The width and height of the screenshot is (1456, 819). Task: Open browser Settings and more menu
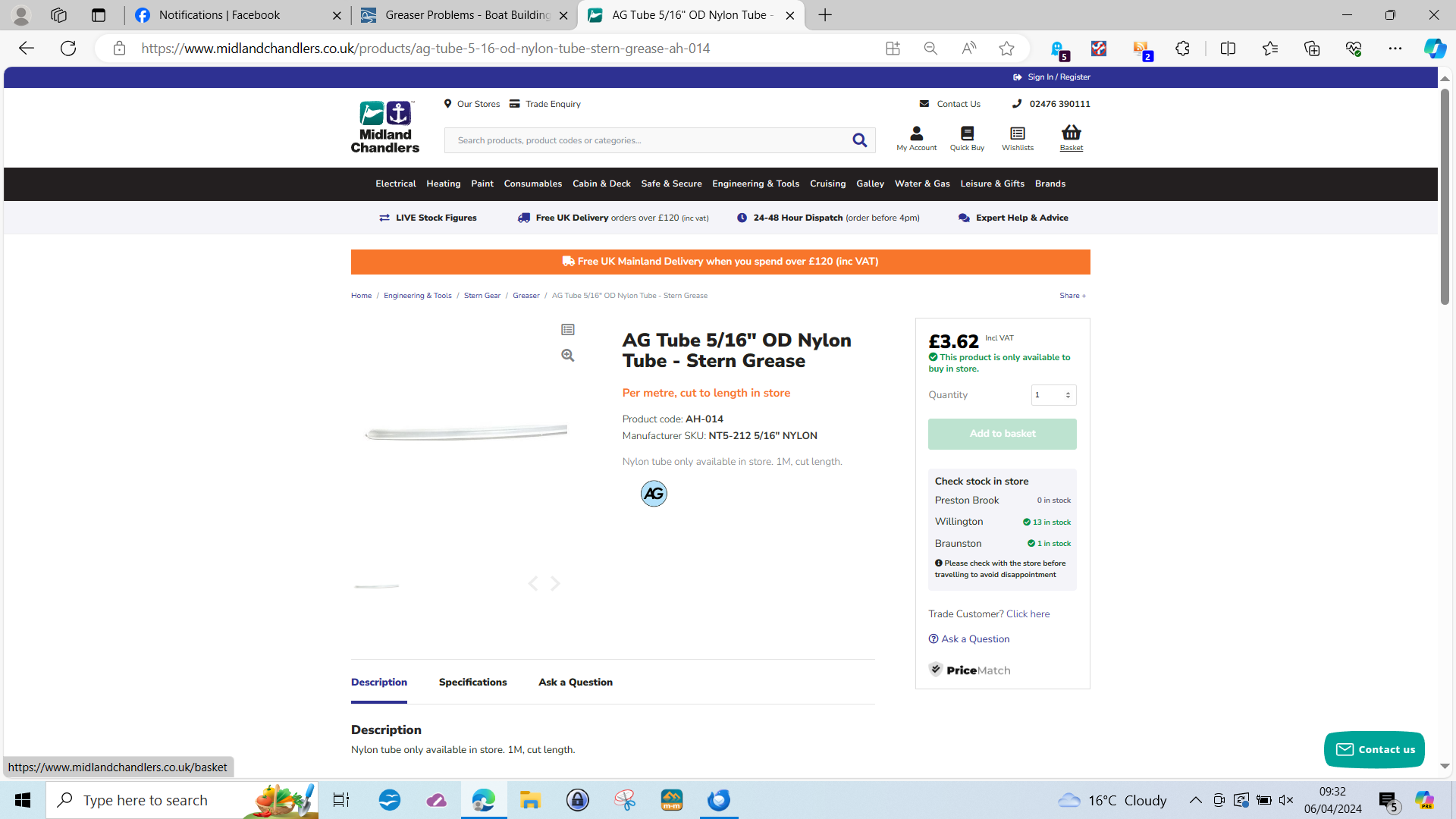pyautogui.click(x=1395, y=49)
